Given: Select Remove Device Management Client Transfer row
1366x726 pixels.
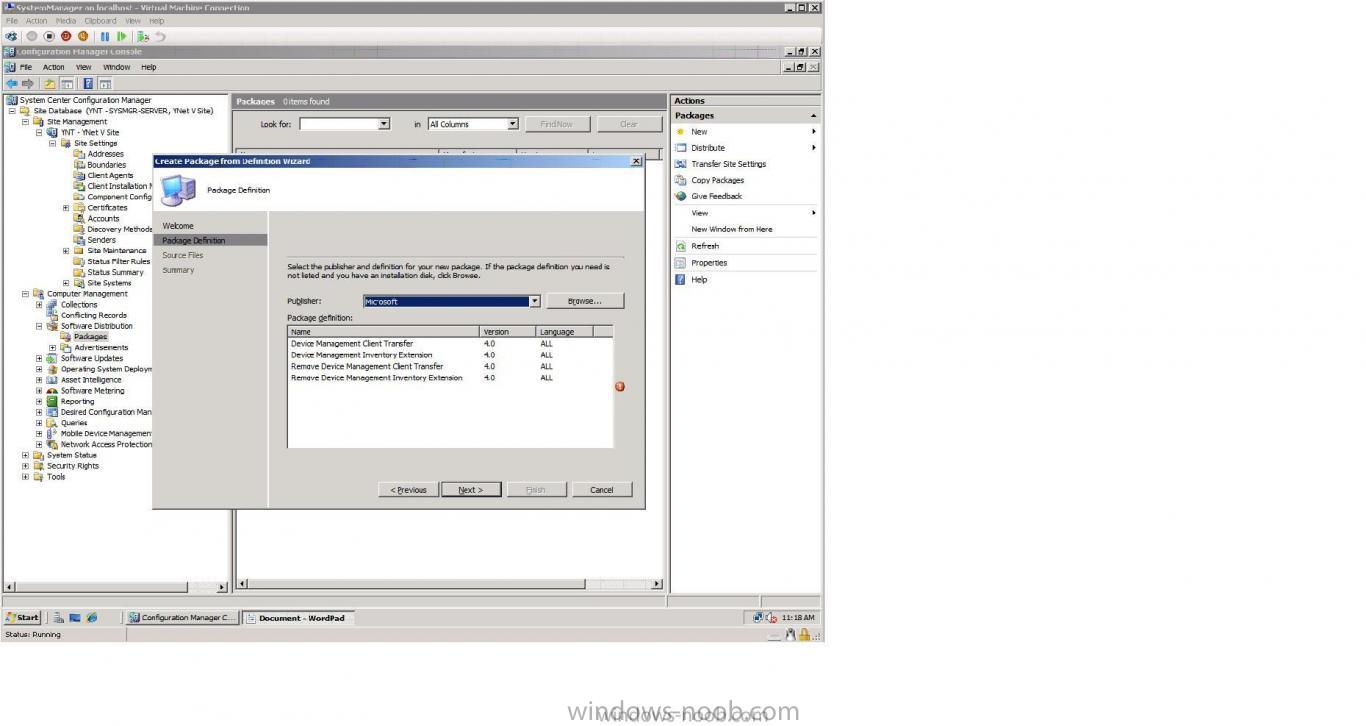Looking at the screenshot, I should click(x=367, y=367).
